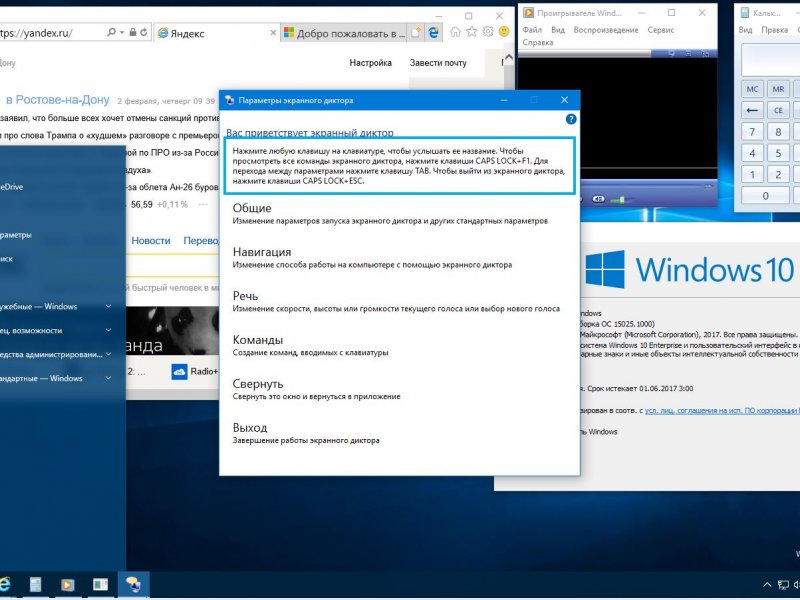The height and width of the screenshot is (600, 800).
Task: Click the smiley feedback icon in Internet Explorer
Action: pyautogui.click(x=504, y=32)
